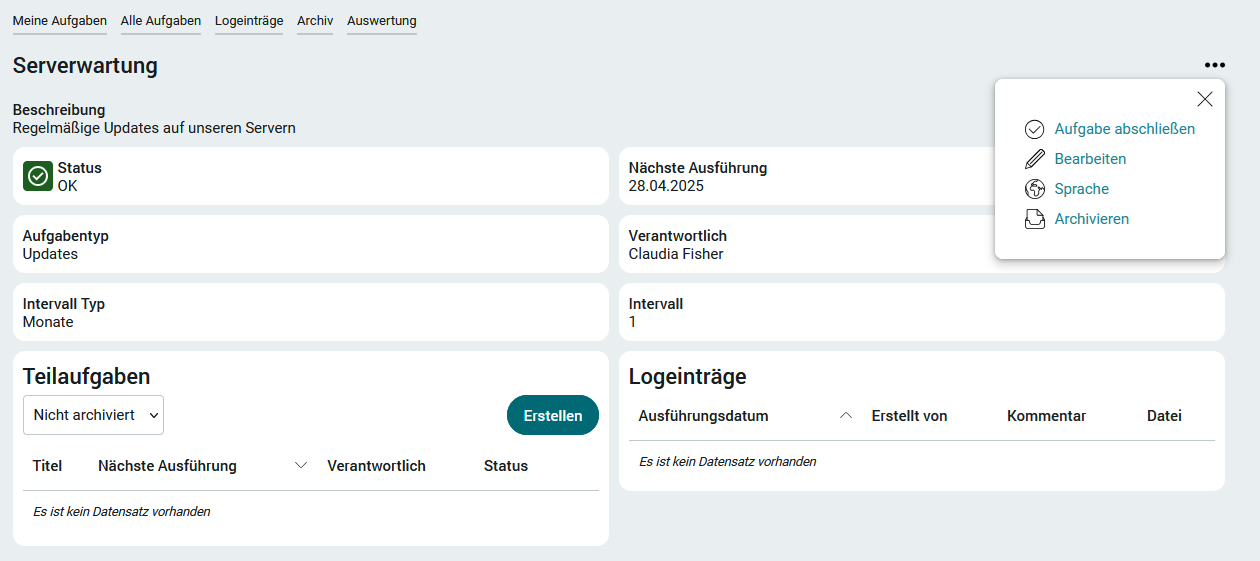Click Erstellen button in Teilaufgaben
1260x561 pixels.
click(553, 415)
